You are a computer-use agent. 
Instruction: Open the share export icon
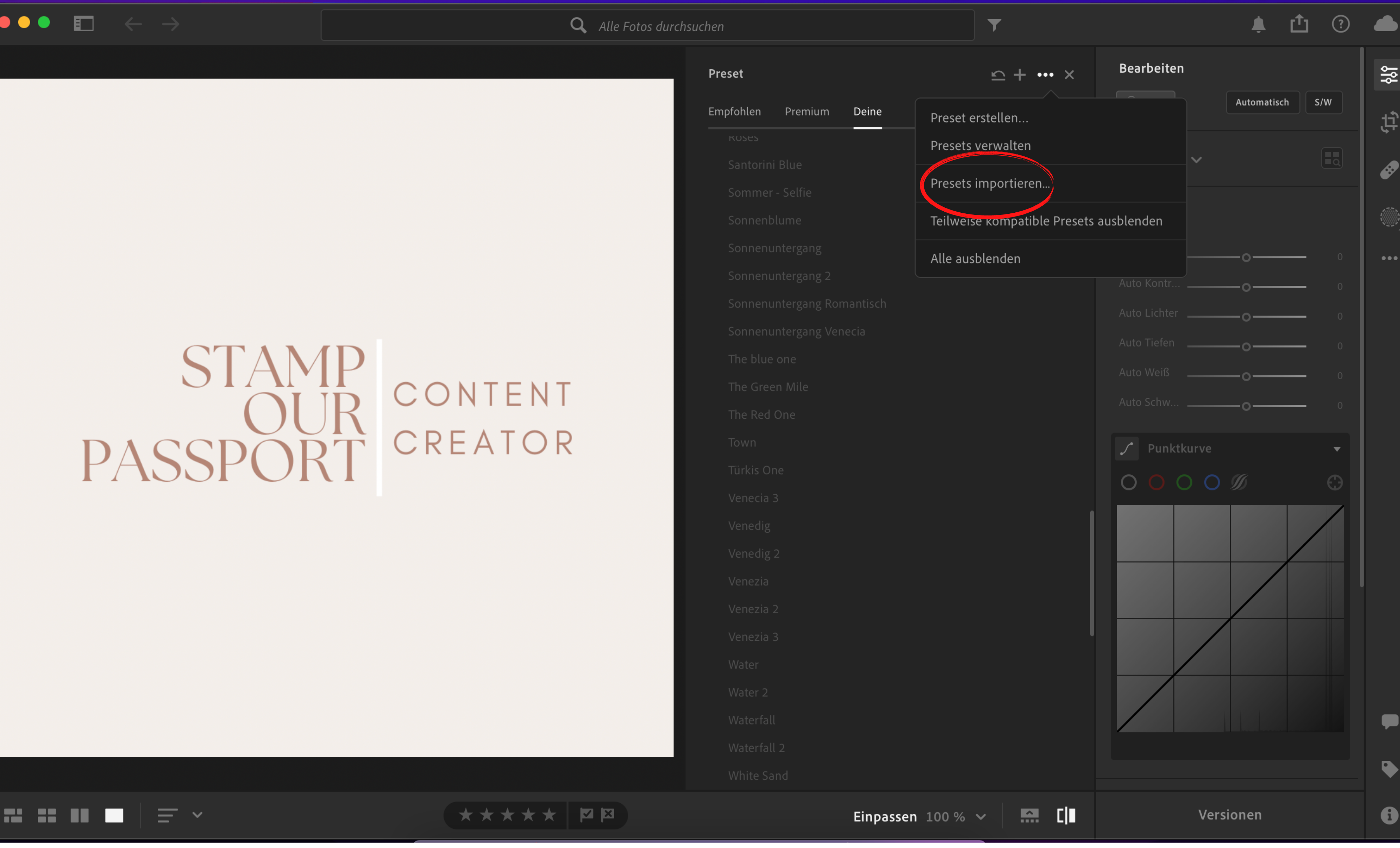[x=1300, y=24]
